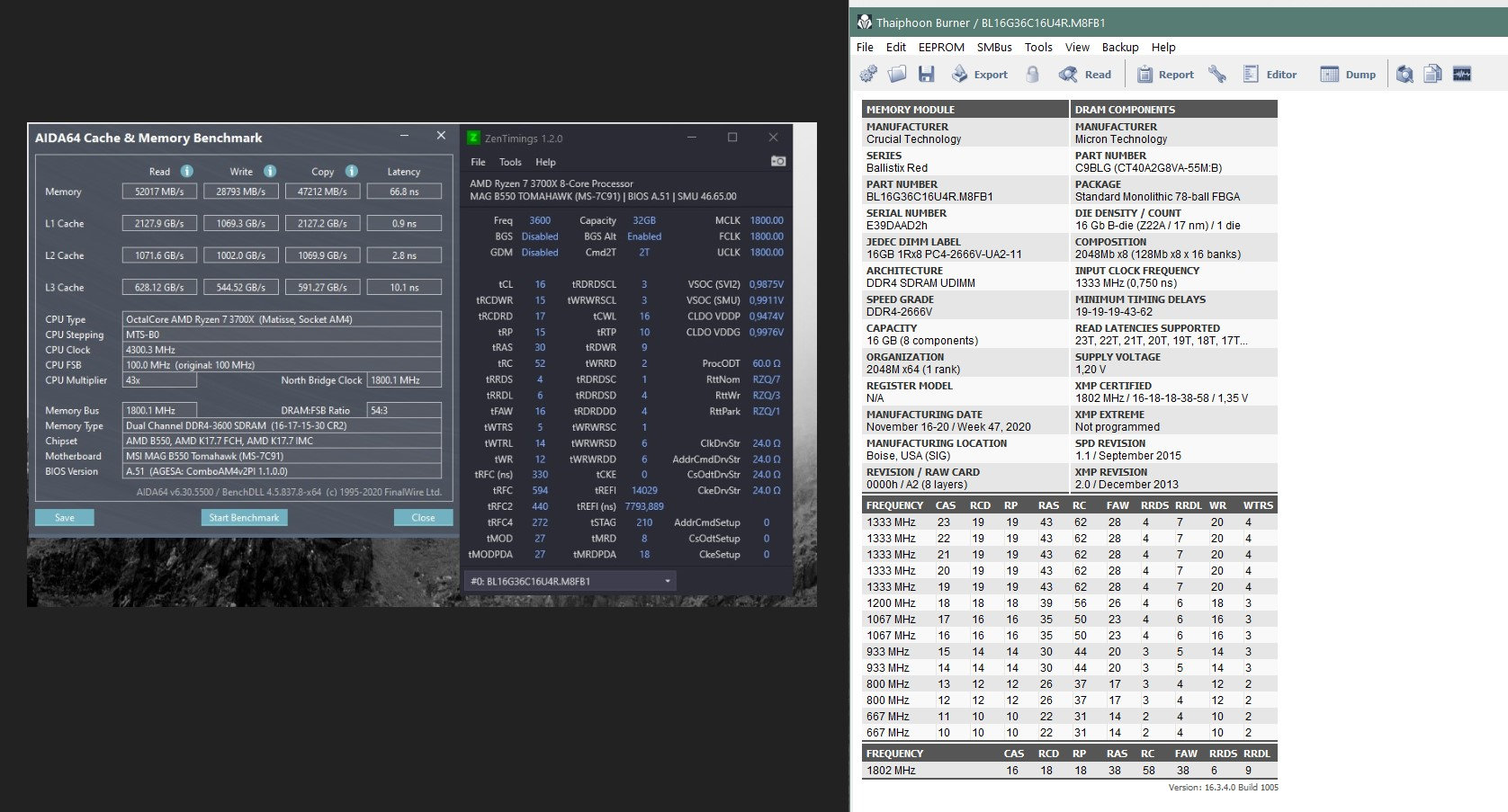
Task: Open the DIMM module selector dropdown in ZenTimings
Action: click(x=570, y=582)
